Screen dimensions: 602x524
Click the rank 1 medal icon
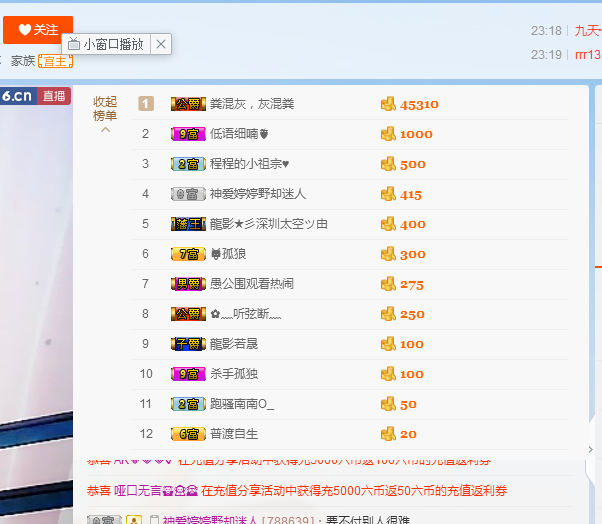coord(146,104)
